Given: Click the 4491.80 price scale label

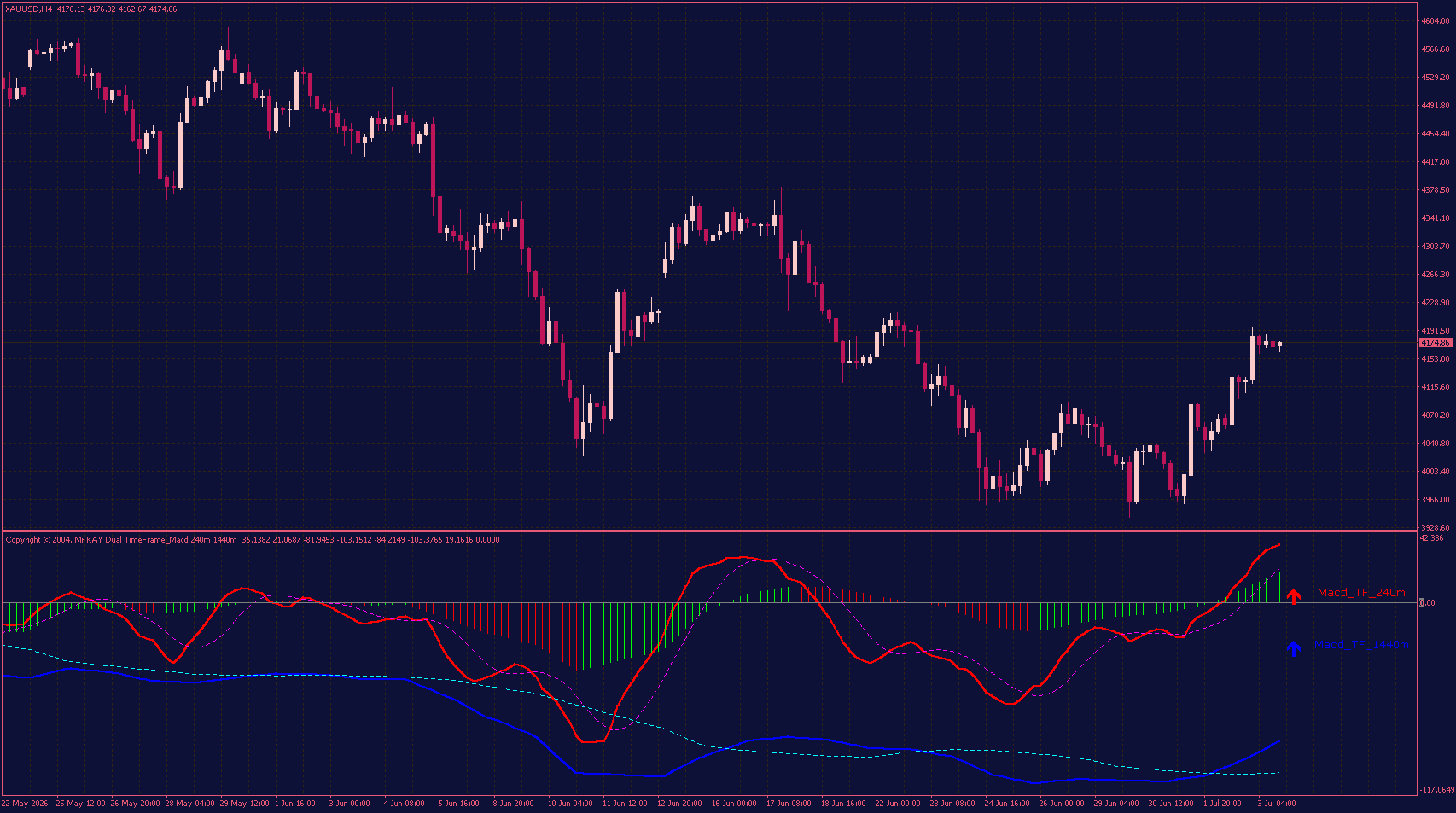Looking at the screenshot, I should pyautogui.click(x=1436, y=106).
